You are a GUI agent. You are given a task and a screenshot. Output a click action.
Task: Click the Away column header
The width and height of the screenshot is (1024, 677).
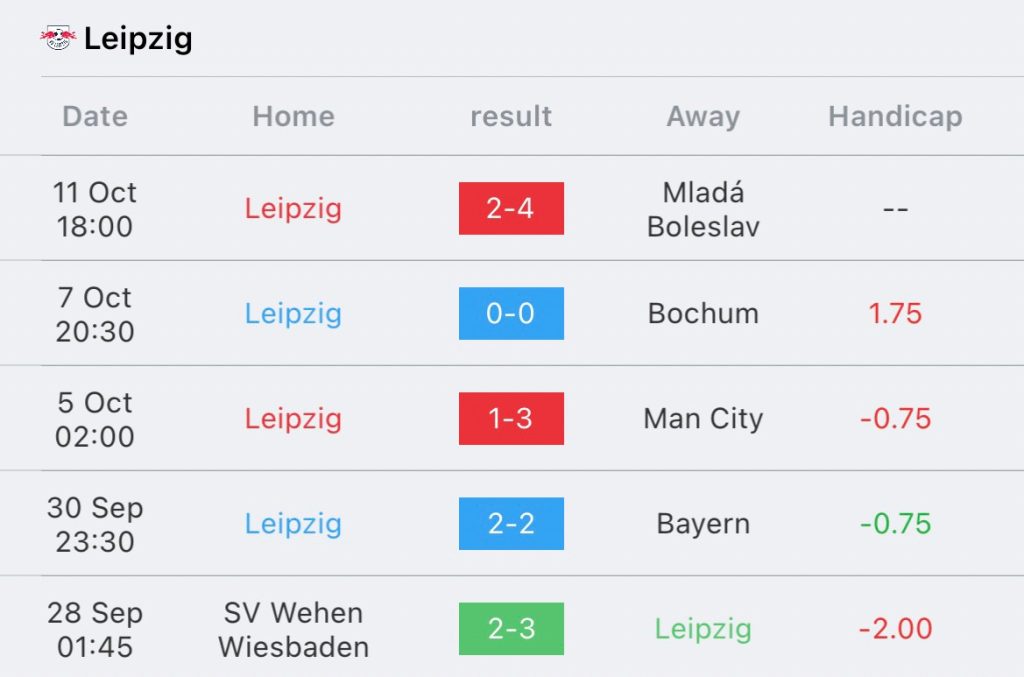(x=703, y=117)
